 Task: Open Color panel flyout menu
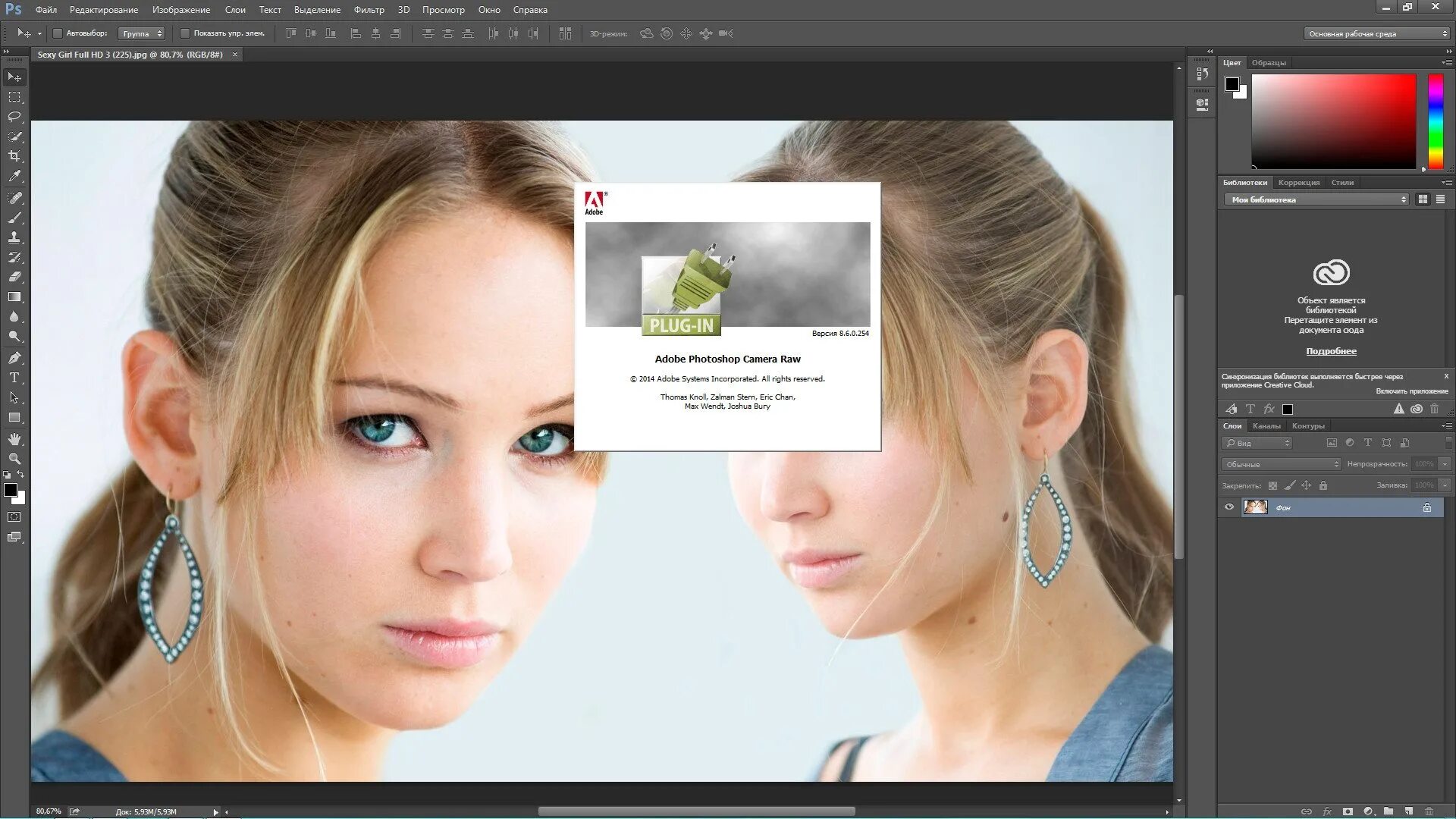click(x=1446, y=63)
